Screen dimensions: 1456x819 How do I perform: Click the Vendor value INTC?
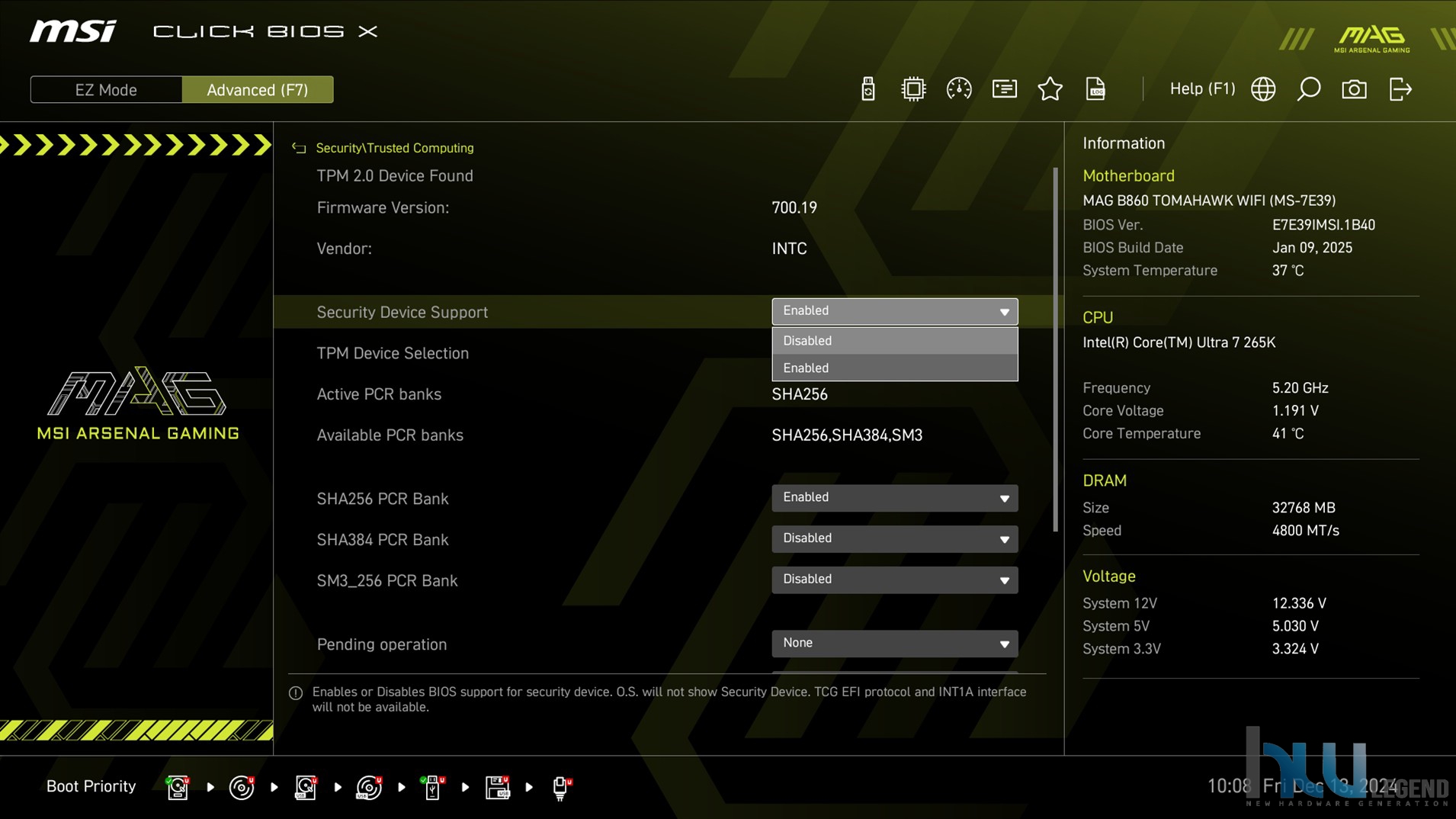pos(789,249)
